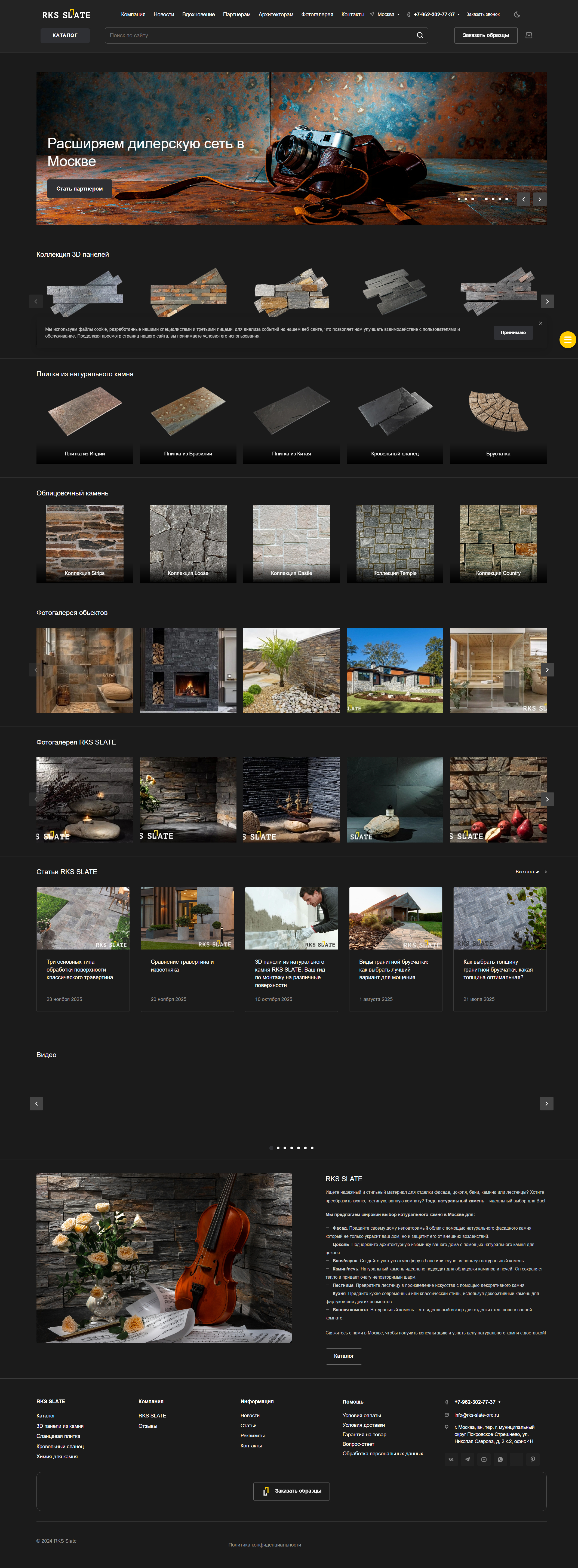Open the VK social icon in footer
The height and width of the screenshot is (1568, 578).
tap(451, 1459)
